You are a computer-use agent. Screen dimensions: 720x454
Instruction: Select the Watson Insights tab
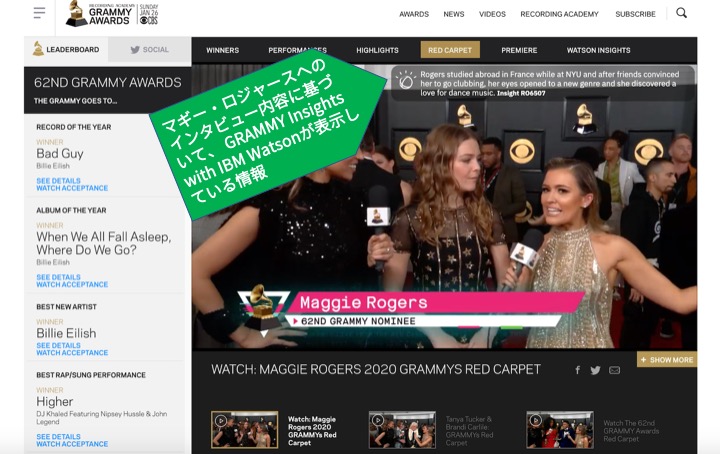[598, 50]
